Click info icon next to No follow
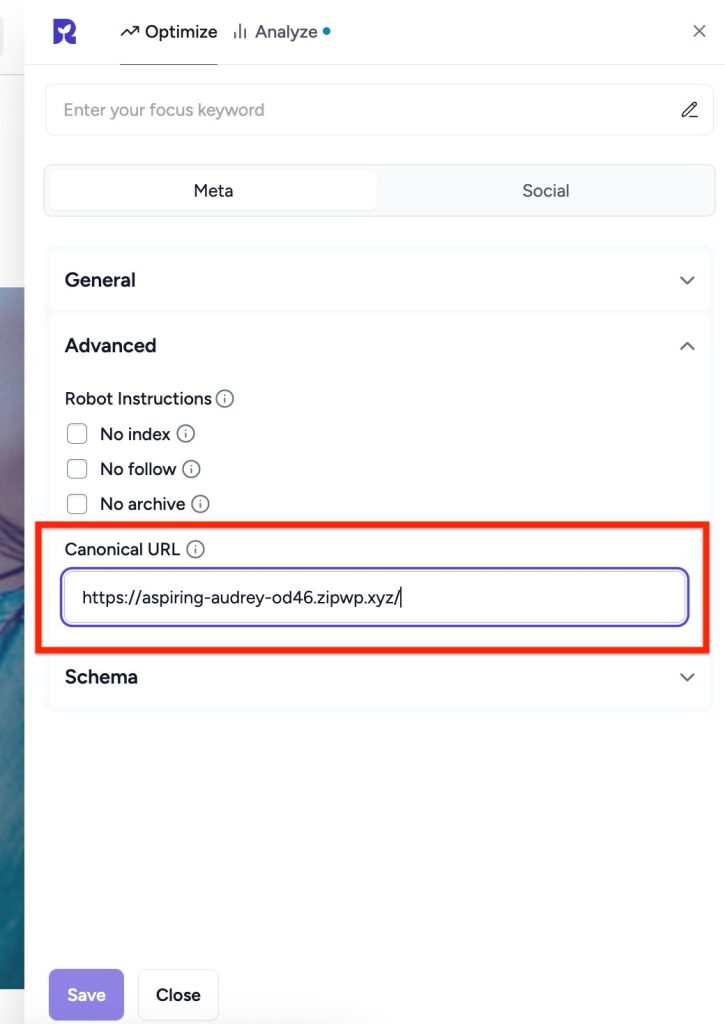This screenshot has width=725, height=1024. coord(192,469)
